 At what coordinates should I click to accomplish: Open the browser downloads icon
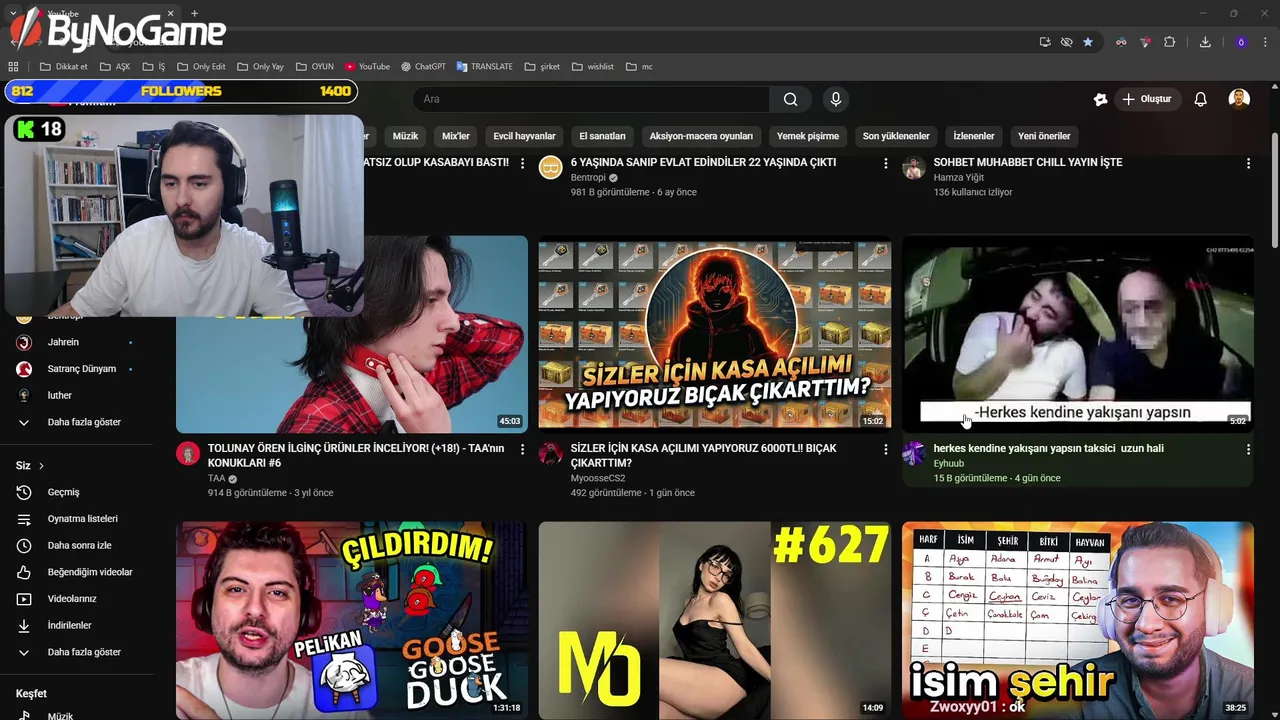[1205, 42]
